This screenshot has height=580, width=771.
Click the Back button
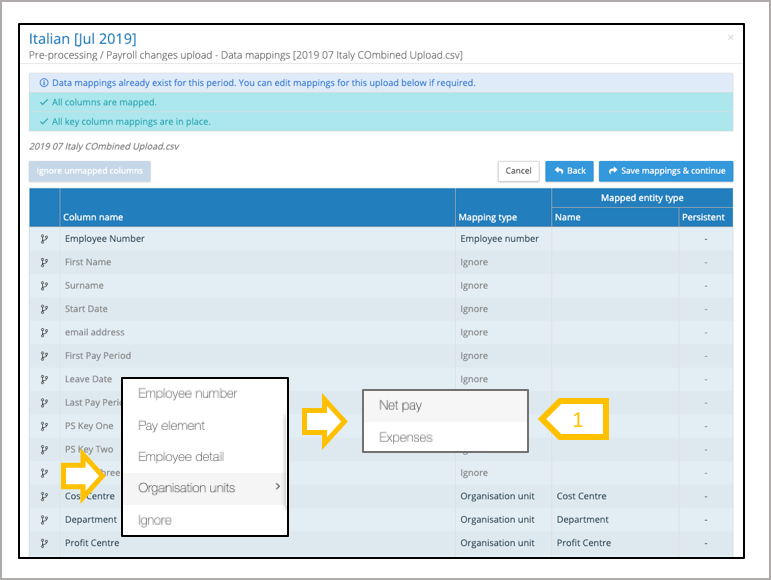(569, 171)
